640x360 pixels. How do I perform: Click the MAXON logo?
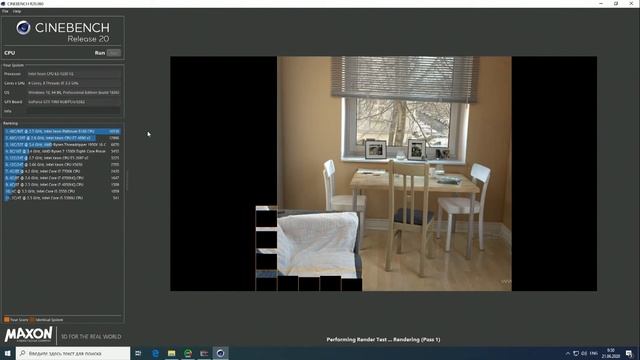point(28,335)
